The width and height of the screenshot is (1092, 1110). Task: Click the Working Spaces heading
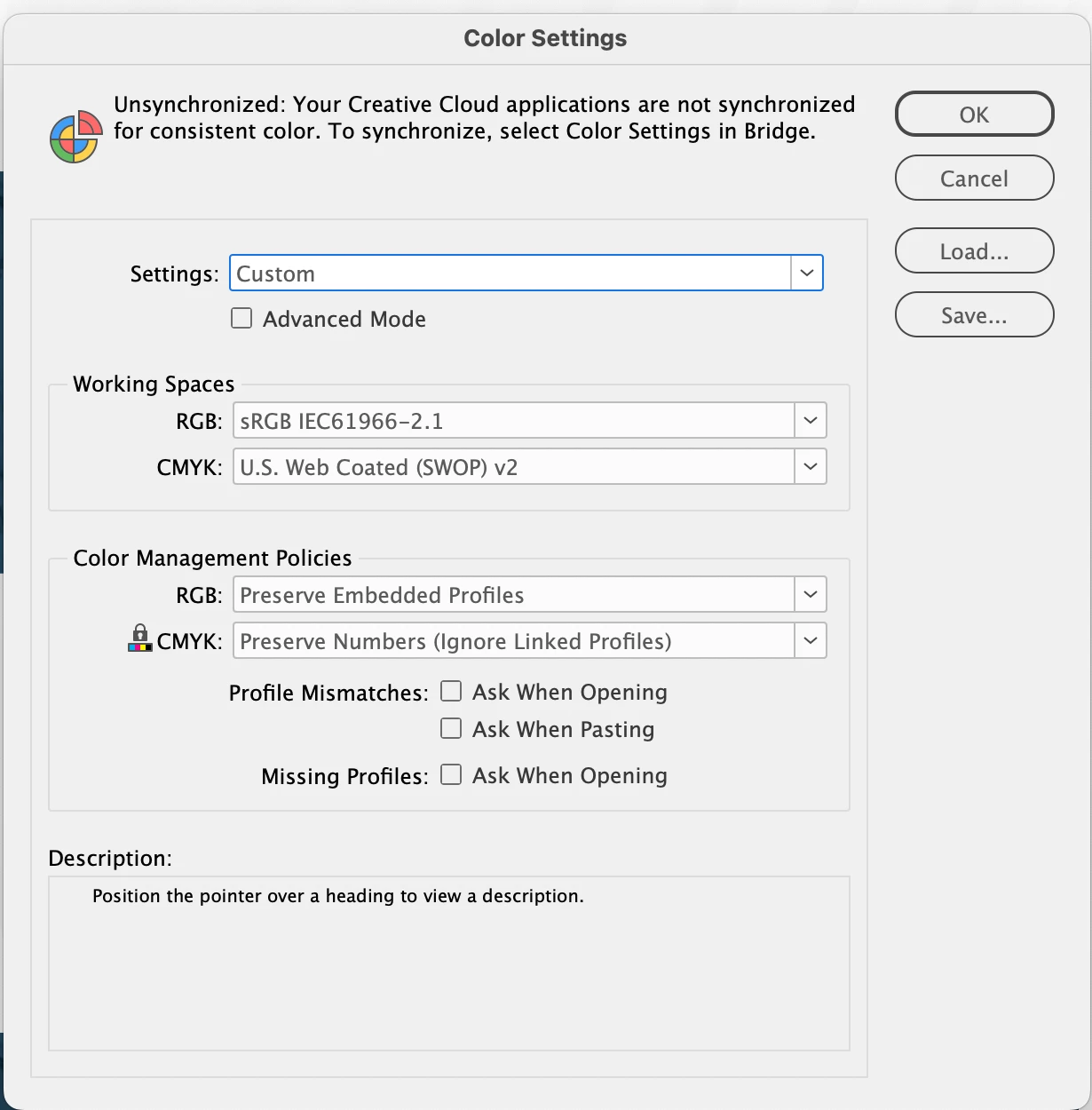[154, 384]
